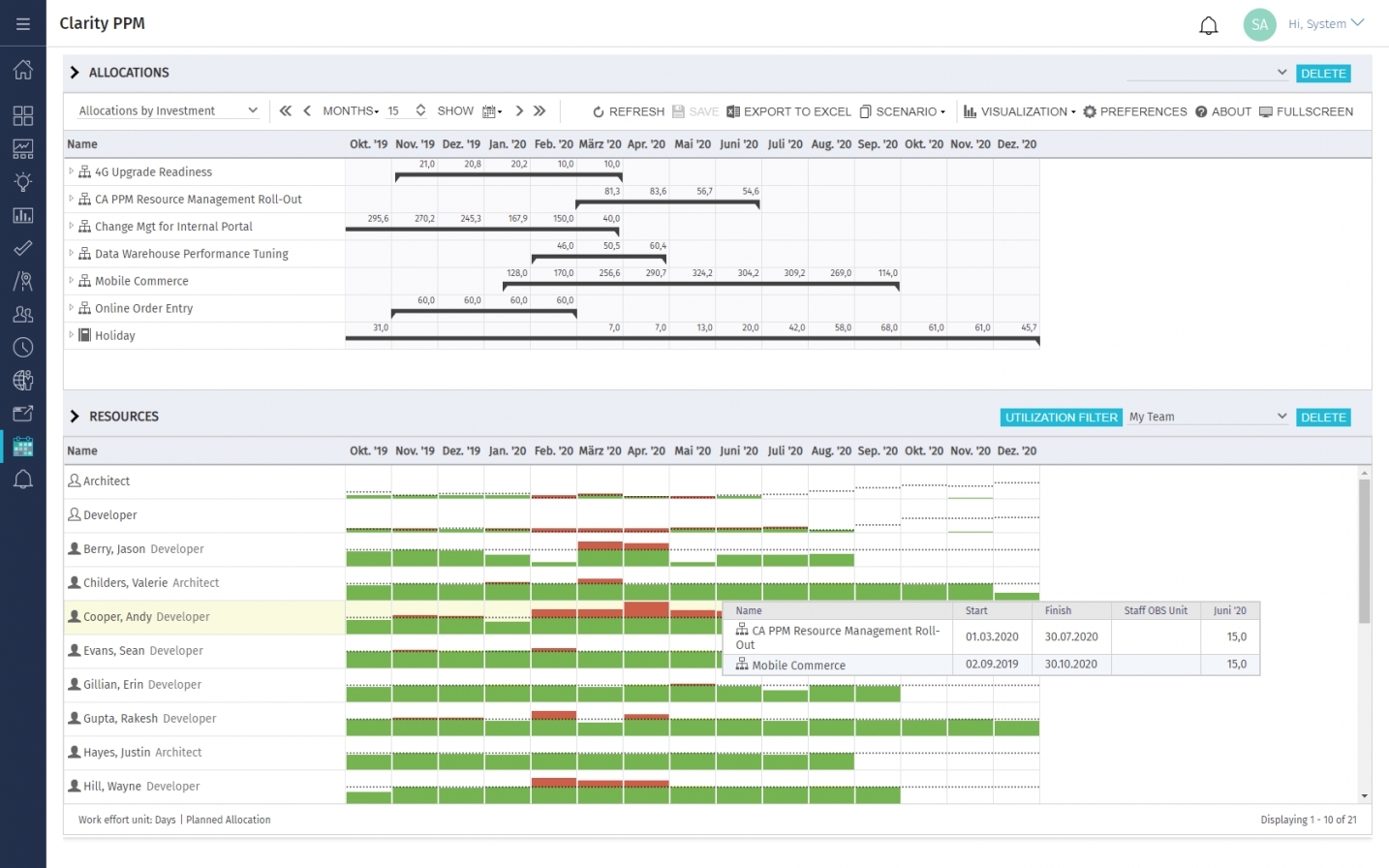
Task: Click the Utilization Filter button
Action: 1060,417
